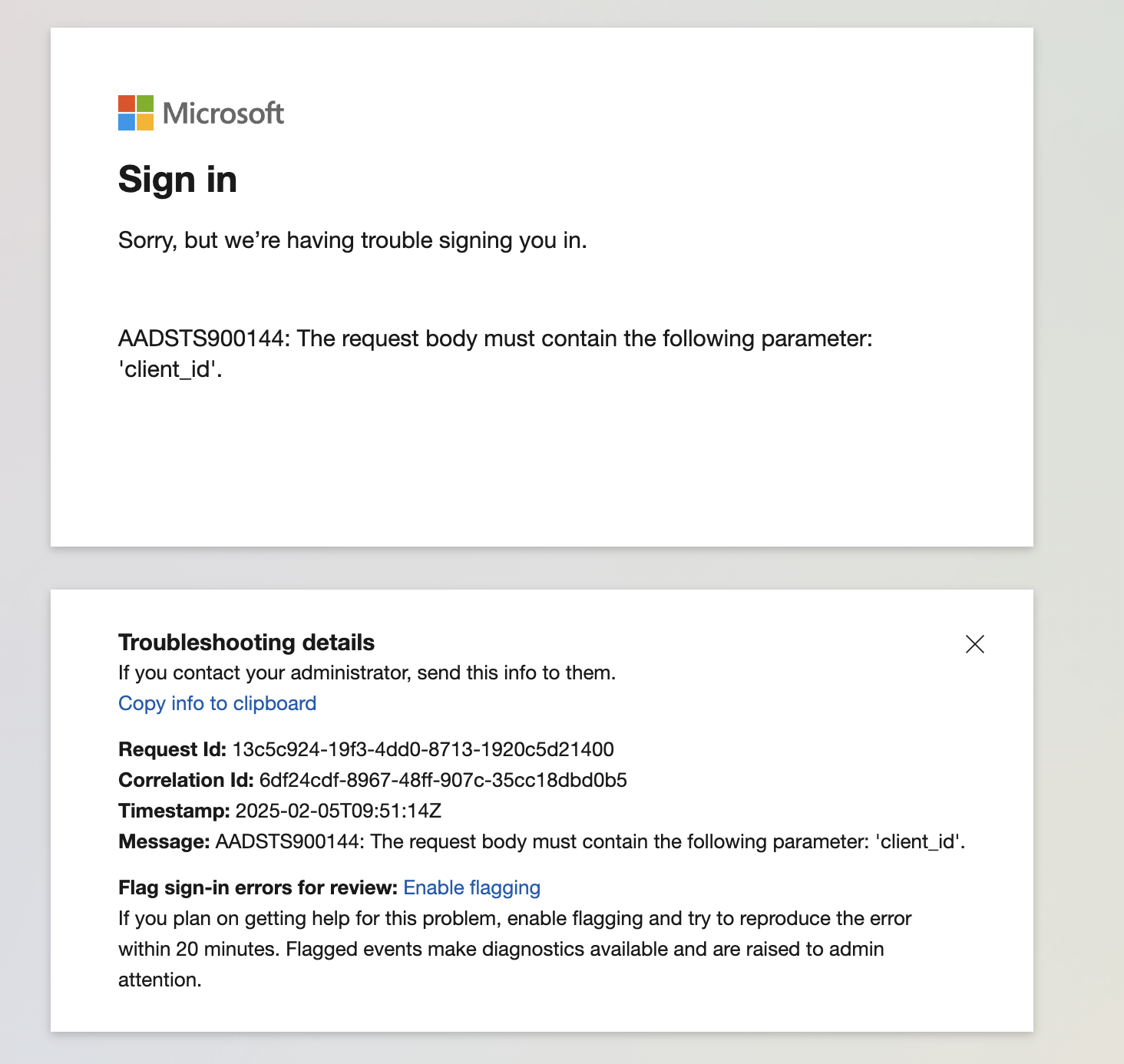Screen dimensions: 1124x1064
Task: Click the Request Id value 13c5c924
Action: tap(423, 750)
